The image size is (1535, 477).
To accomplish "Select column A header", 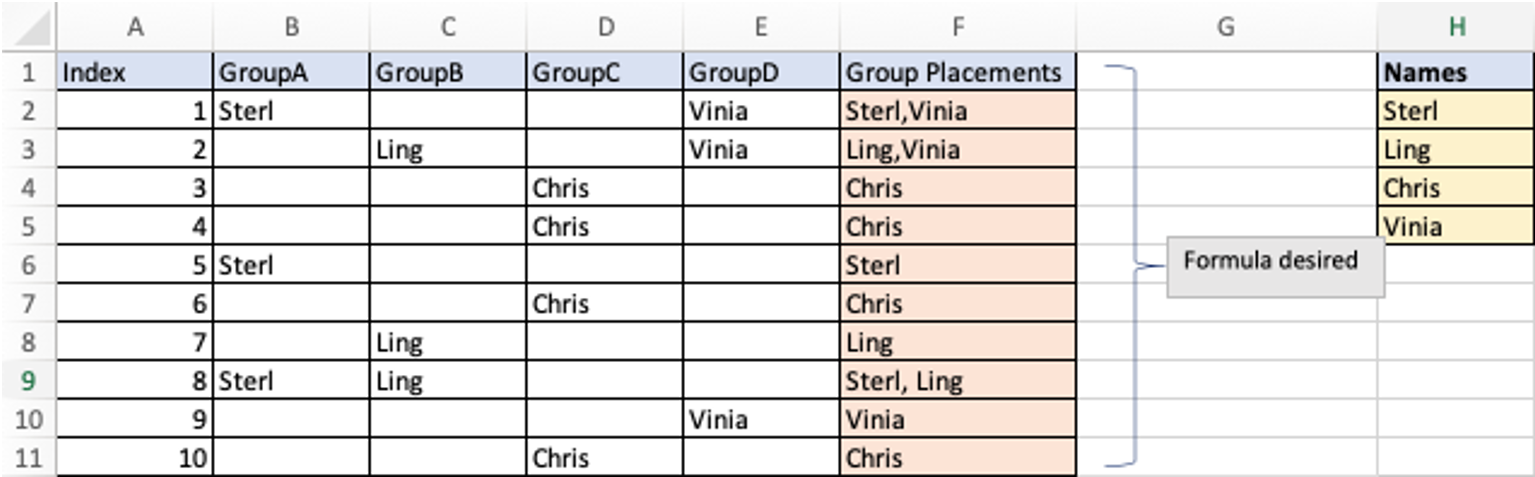I will pyautogui.click(x=135, y=28).
